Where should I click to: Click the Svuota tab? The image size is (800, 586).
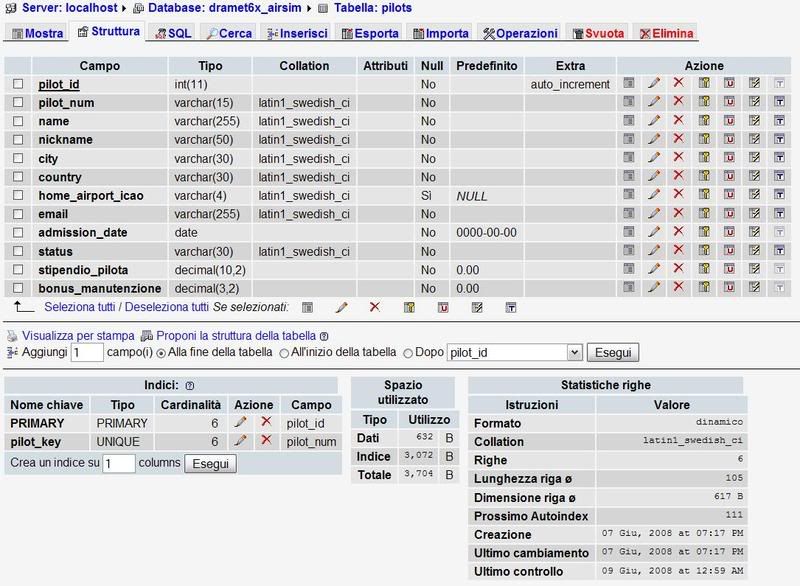coord(598,33)
